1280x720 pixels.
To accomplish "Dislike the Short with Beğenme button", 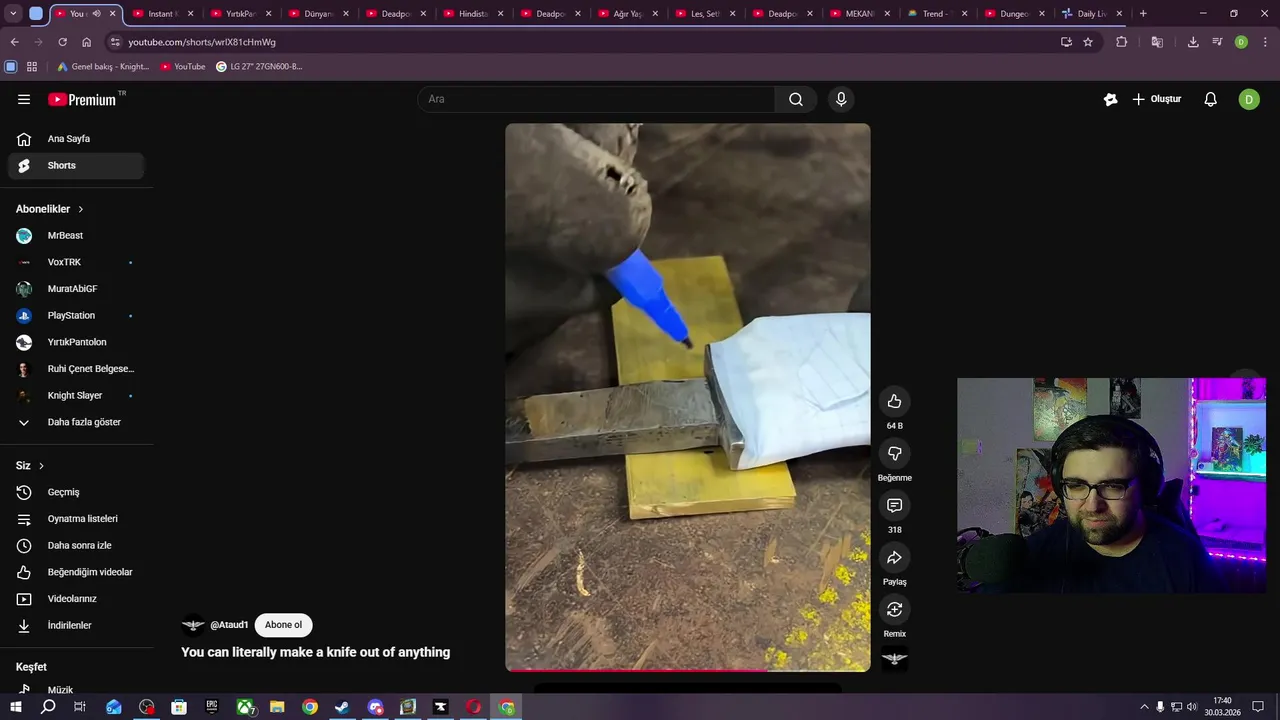I will (x=894, y=453).
